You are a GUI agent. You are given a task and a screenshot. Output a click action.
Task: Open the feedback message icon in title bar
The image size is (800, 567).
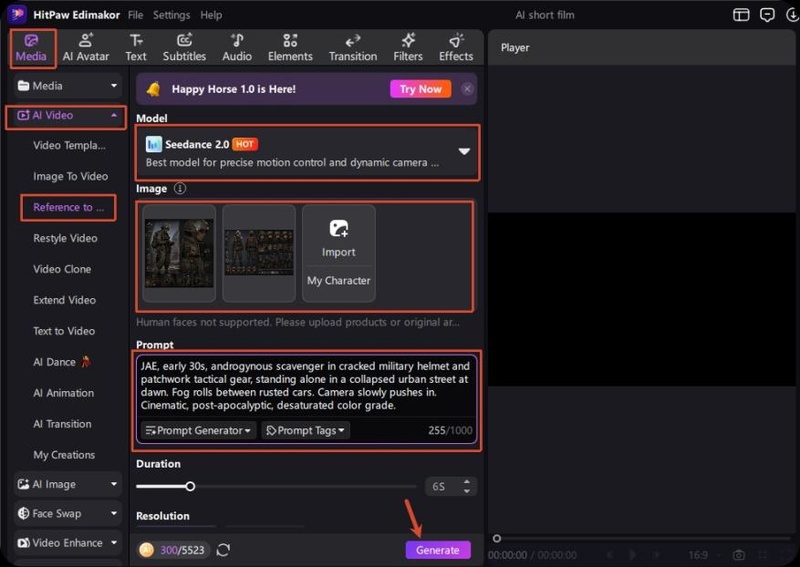[x=767, y=15]
